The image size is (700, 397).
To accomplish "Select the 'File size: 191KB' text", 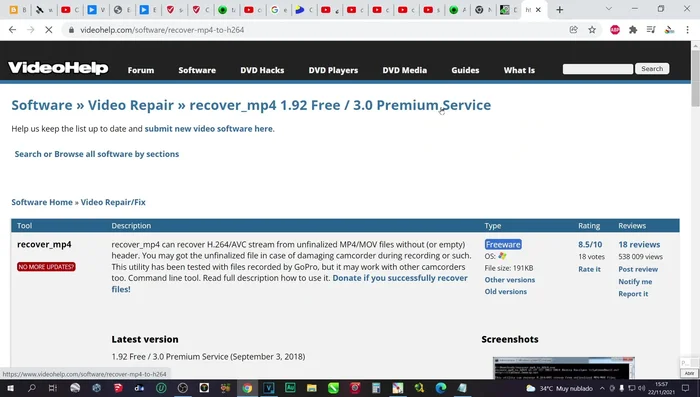I will pos(508,268).
